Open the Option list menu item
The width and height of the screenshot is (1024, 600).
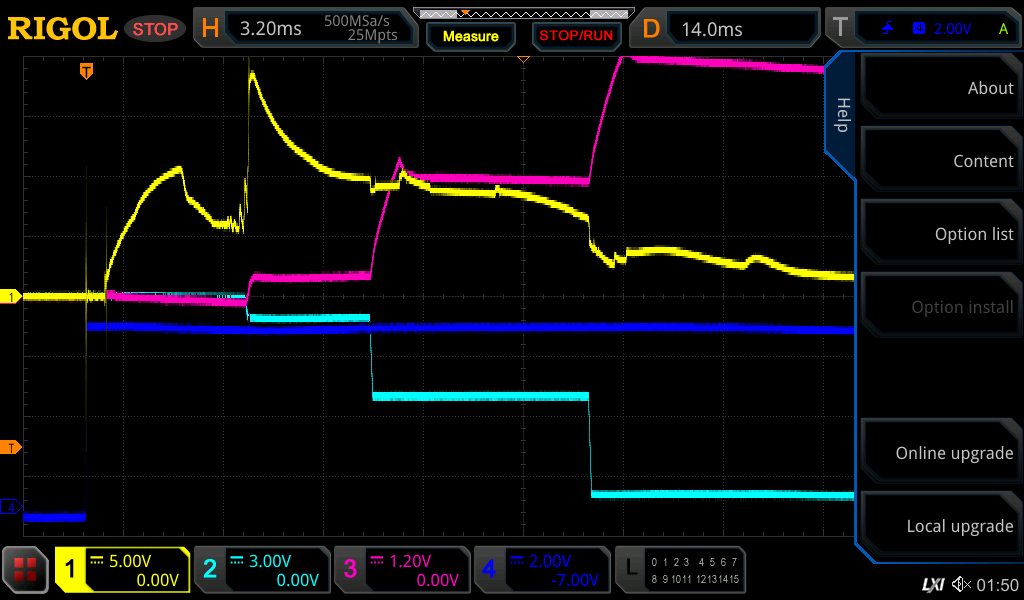940,234
